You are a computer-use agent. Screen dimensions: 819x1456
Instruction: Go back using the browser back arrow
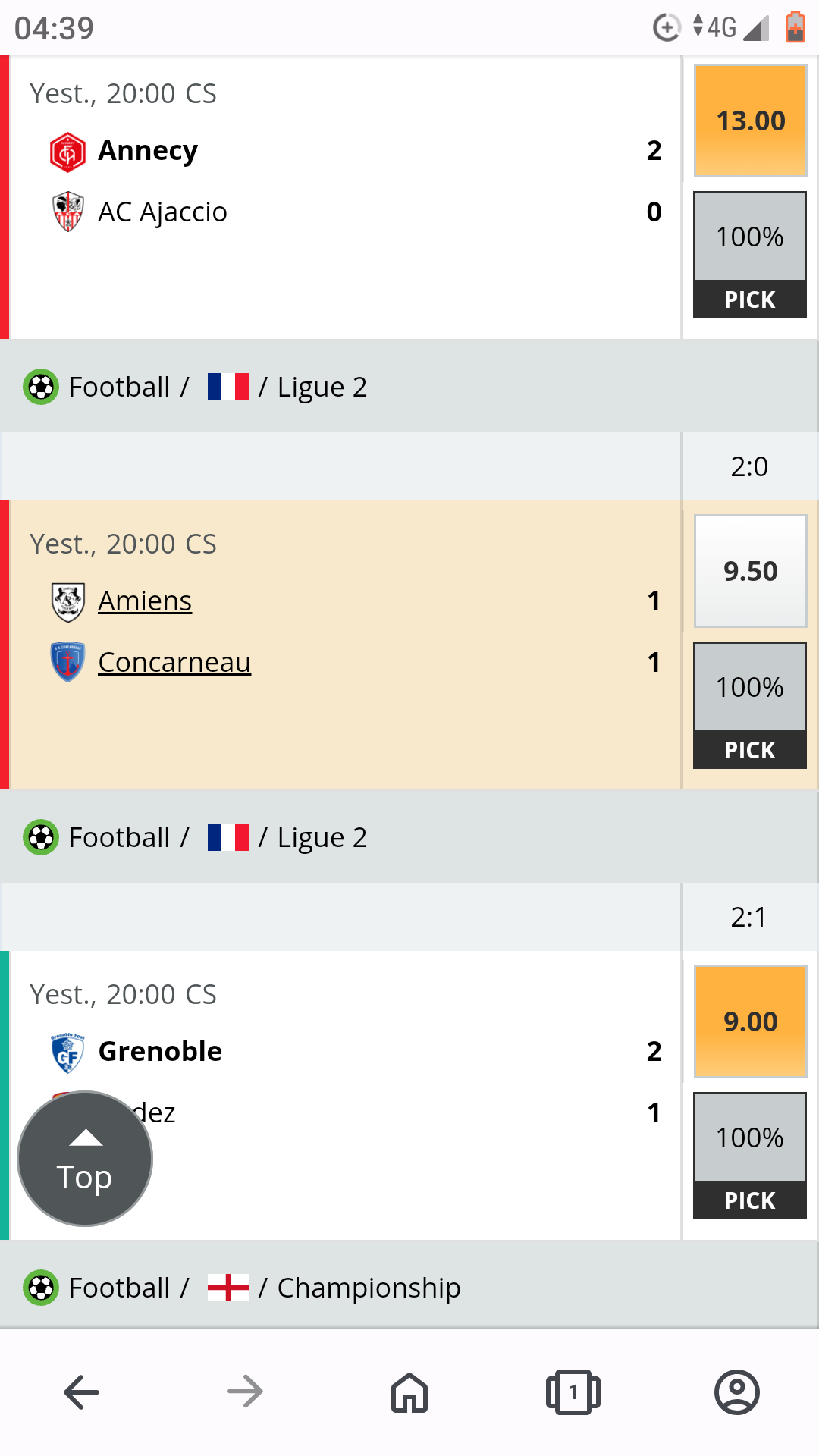81,1392
